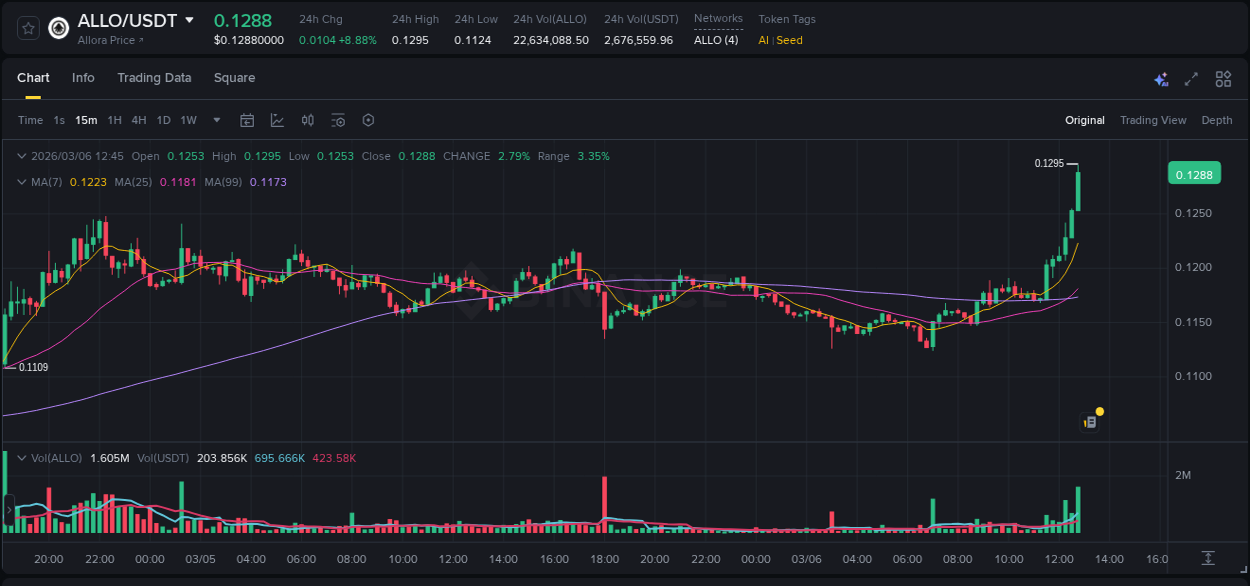This screenshot has height=586, width=1250.
Task: Click the yellow indicator dot on the chart
Action: pos(1099,411)
